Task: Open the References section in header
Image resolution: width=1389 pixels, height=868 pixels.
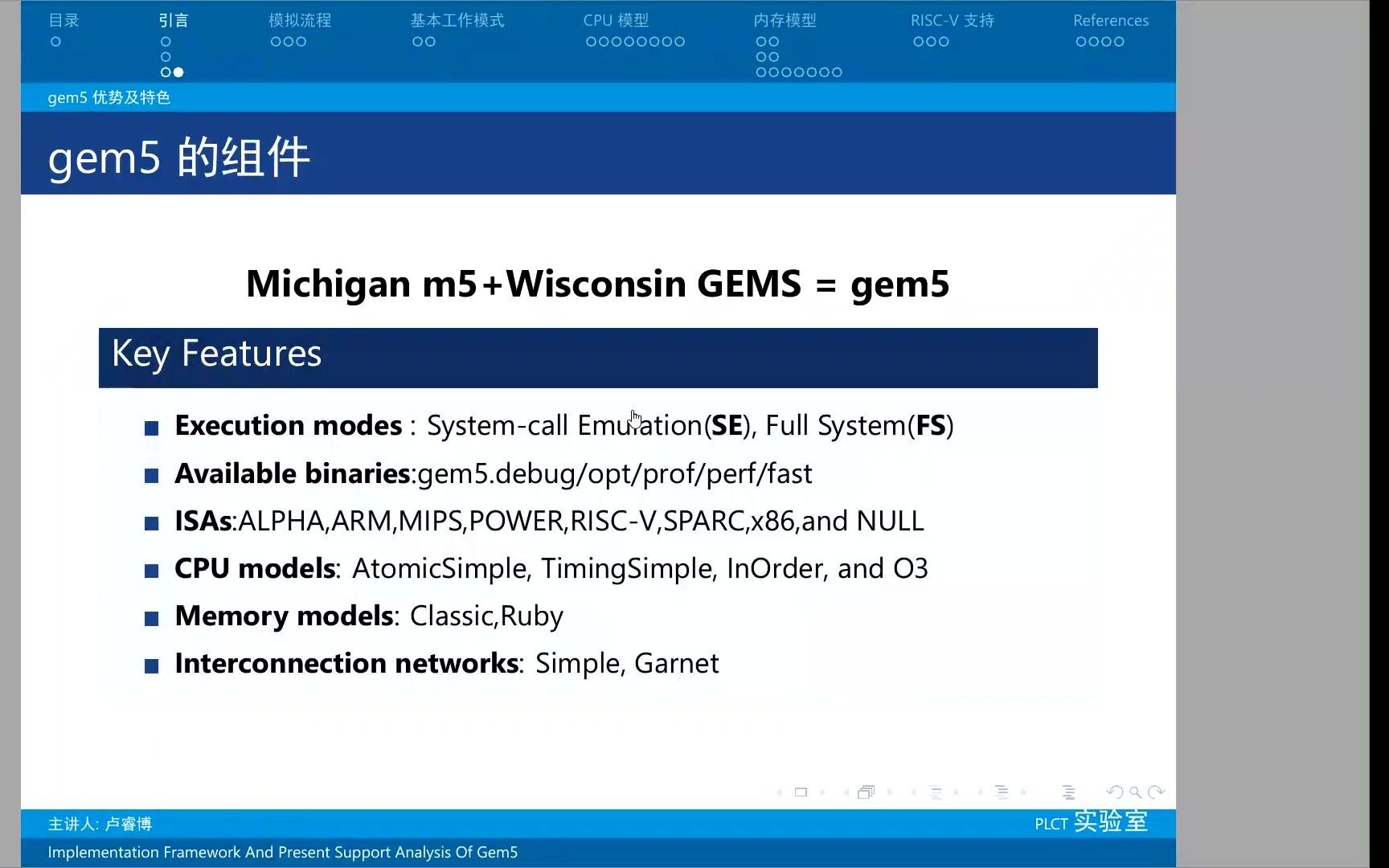Action: (x=1111, y=20)
